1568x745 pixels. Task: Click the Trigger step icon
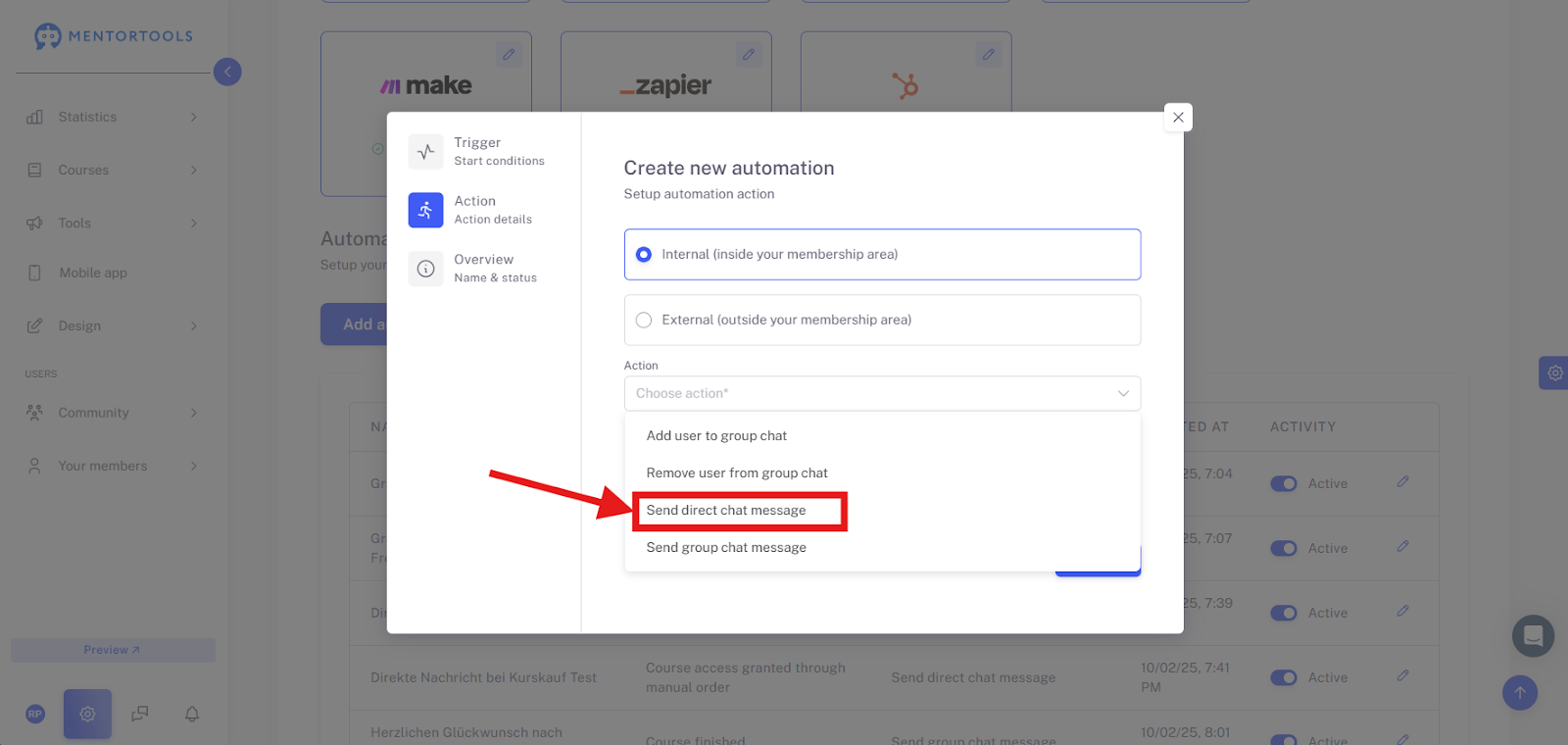click(425, 152)
